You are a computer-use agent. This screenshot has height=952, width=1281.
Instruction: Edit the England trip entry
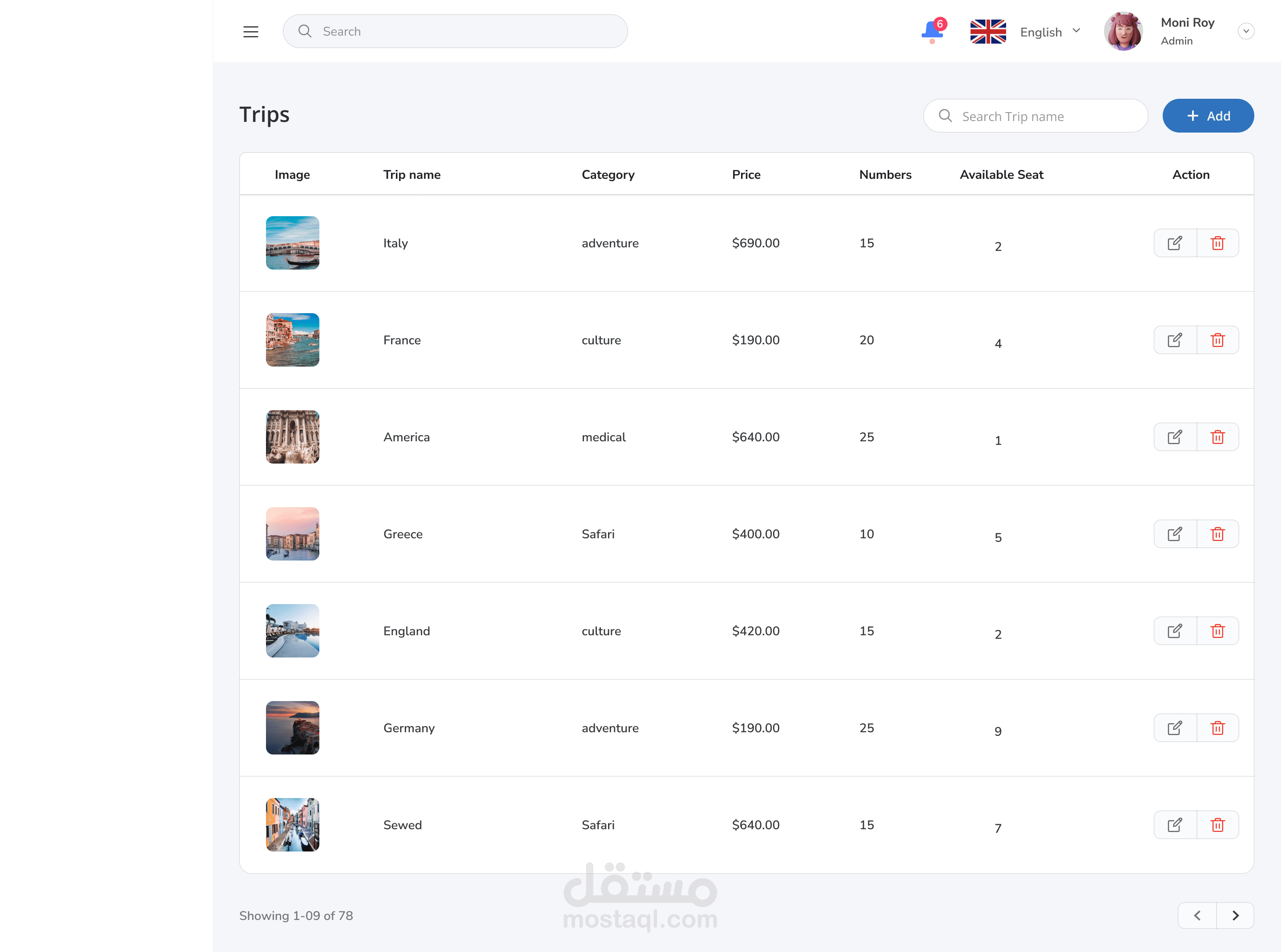coord(1175,631)
